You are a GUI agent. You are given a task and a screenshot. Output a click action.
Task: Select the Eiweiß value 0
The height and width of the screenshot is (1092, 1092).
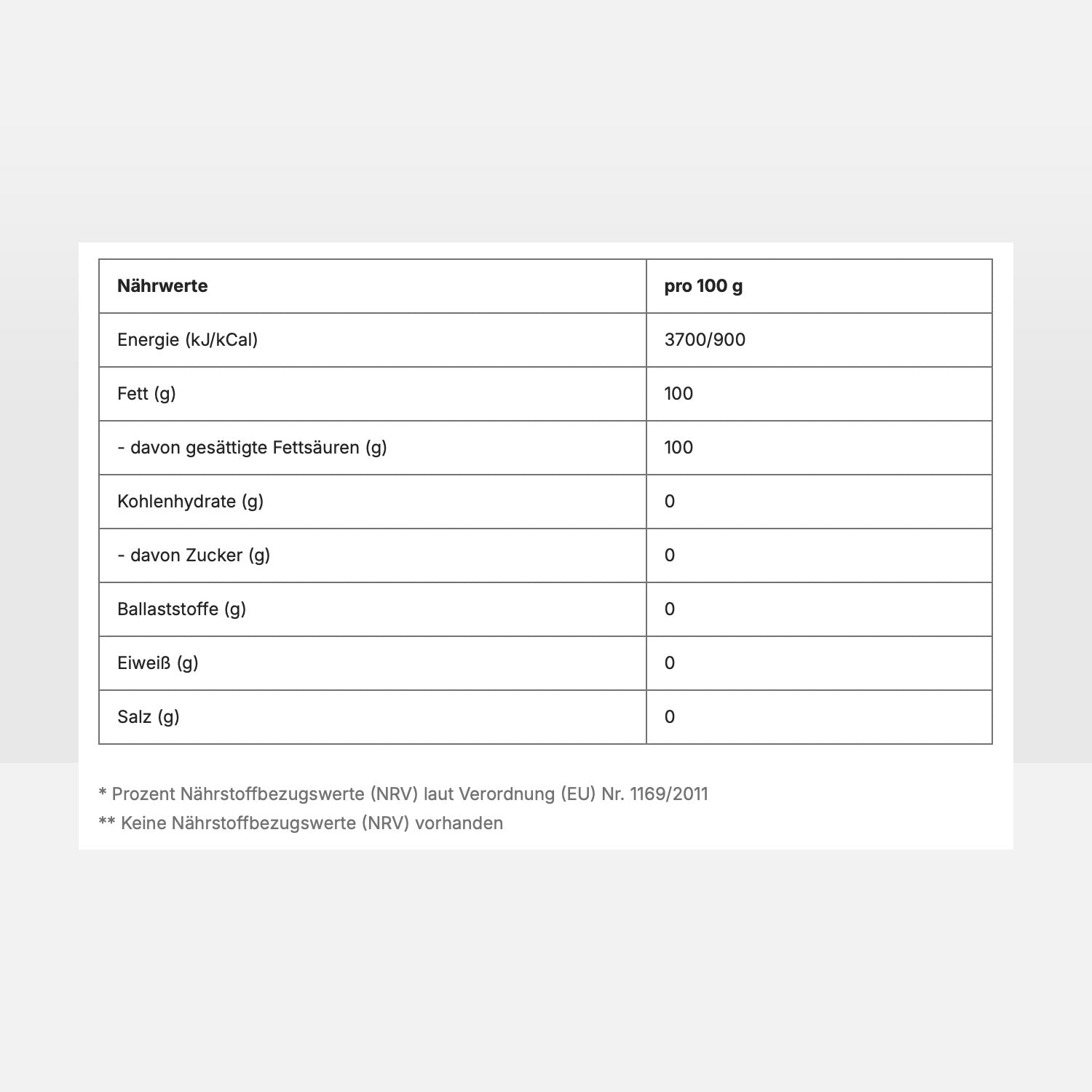670,663
